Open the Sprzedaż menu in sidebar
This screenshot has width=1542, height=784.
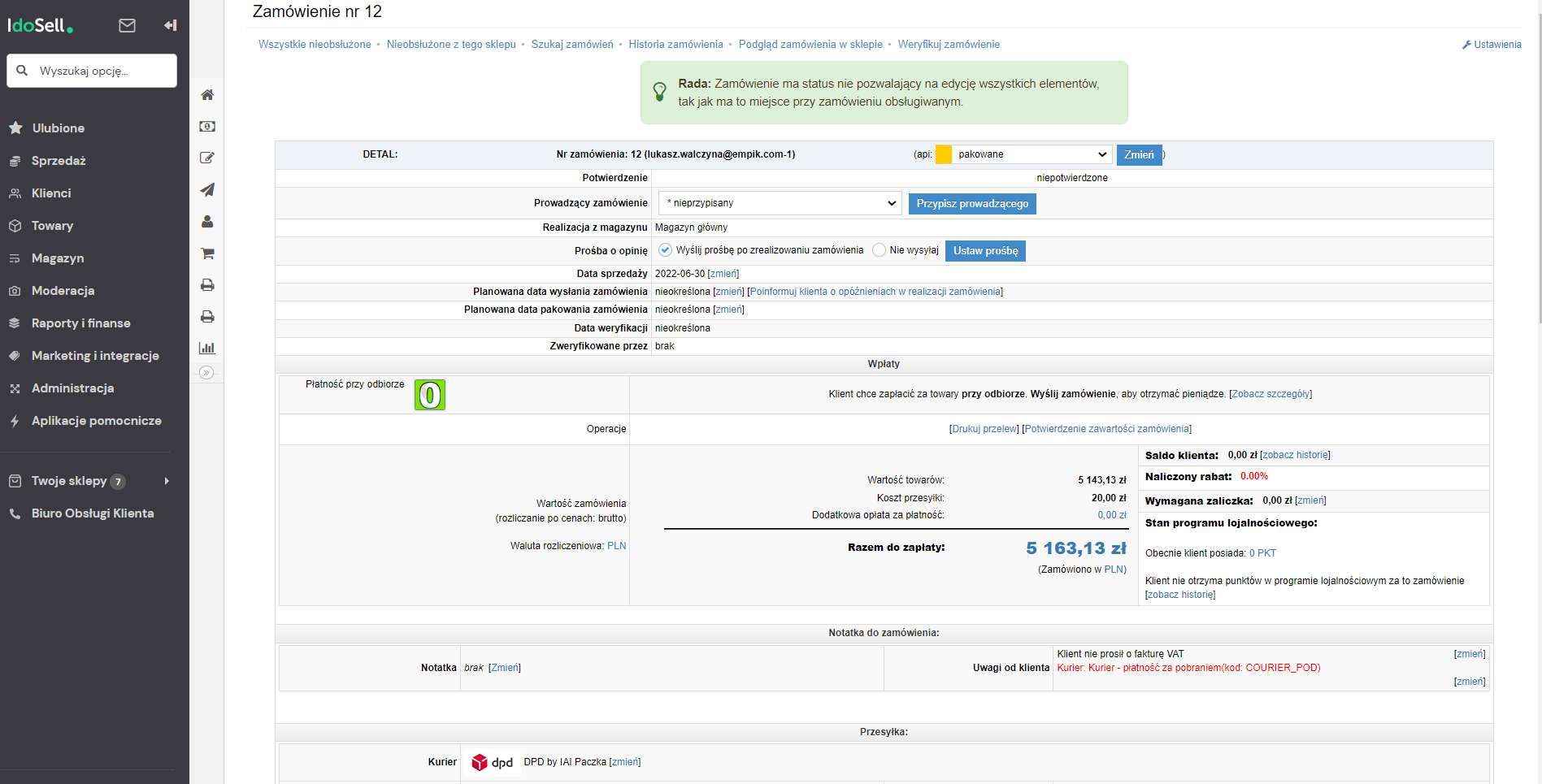[59, 161]
